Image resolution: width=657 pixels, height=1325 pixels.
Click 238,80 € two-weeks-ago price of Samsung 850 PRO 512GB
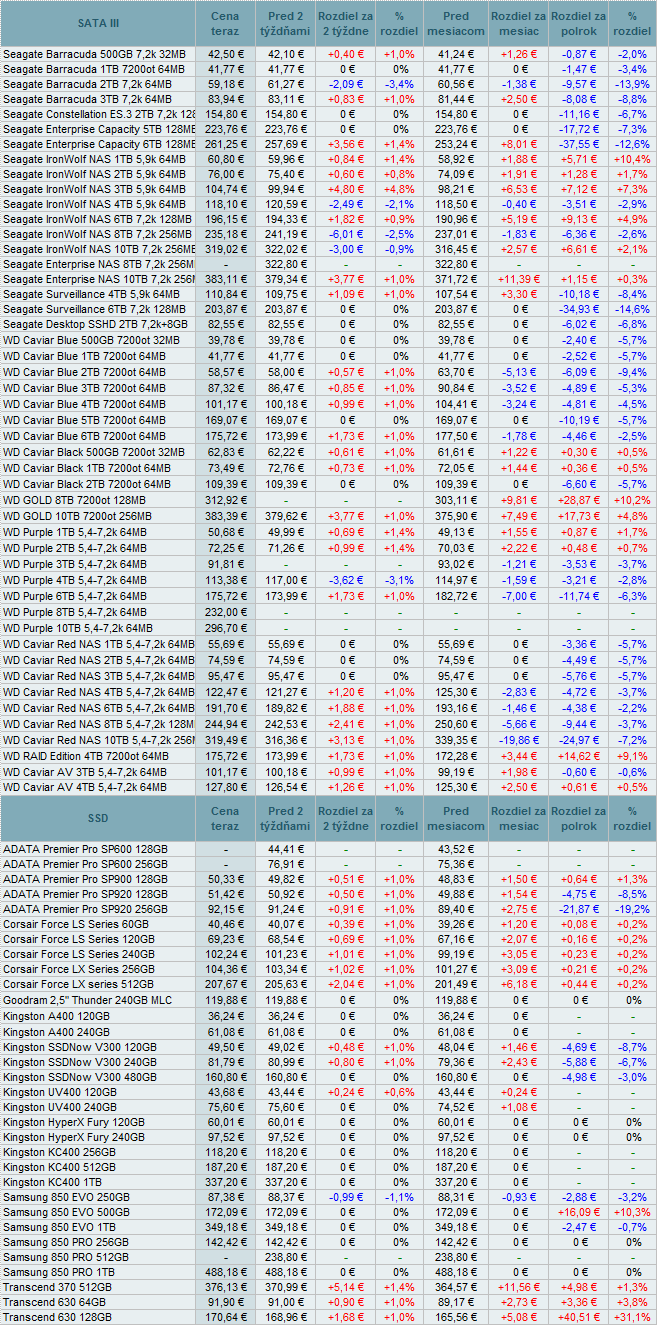(x=286, y=1258)
